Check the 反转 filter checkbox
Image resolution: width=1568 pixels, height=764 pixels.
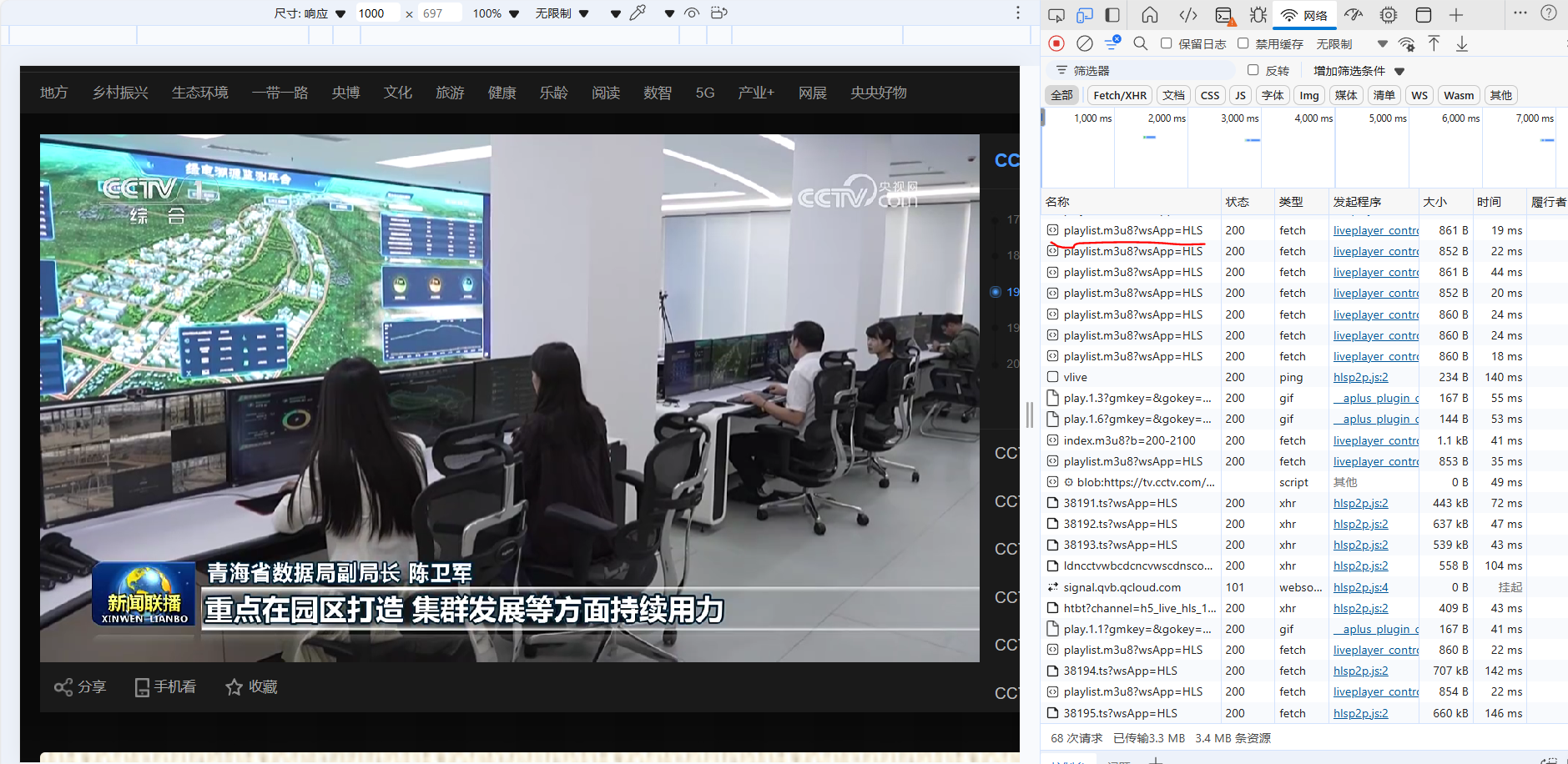(1252, 70)
